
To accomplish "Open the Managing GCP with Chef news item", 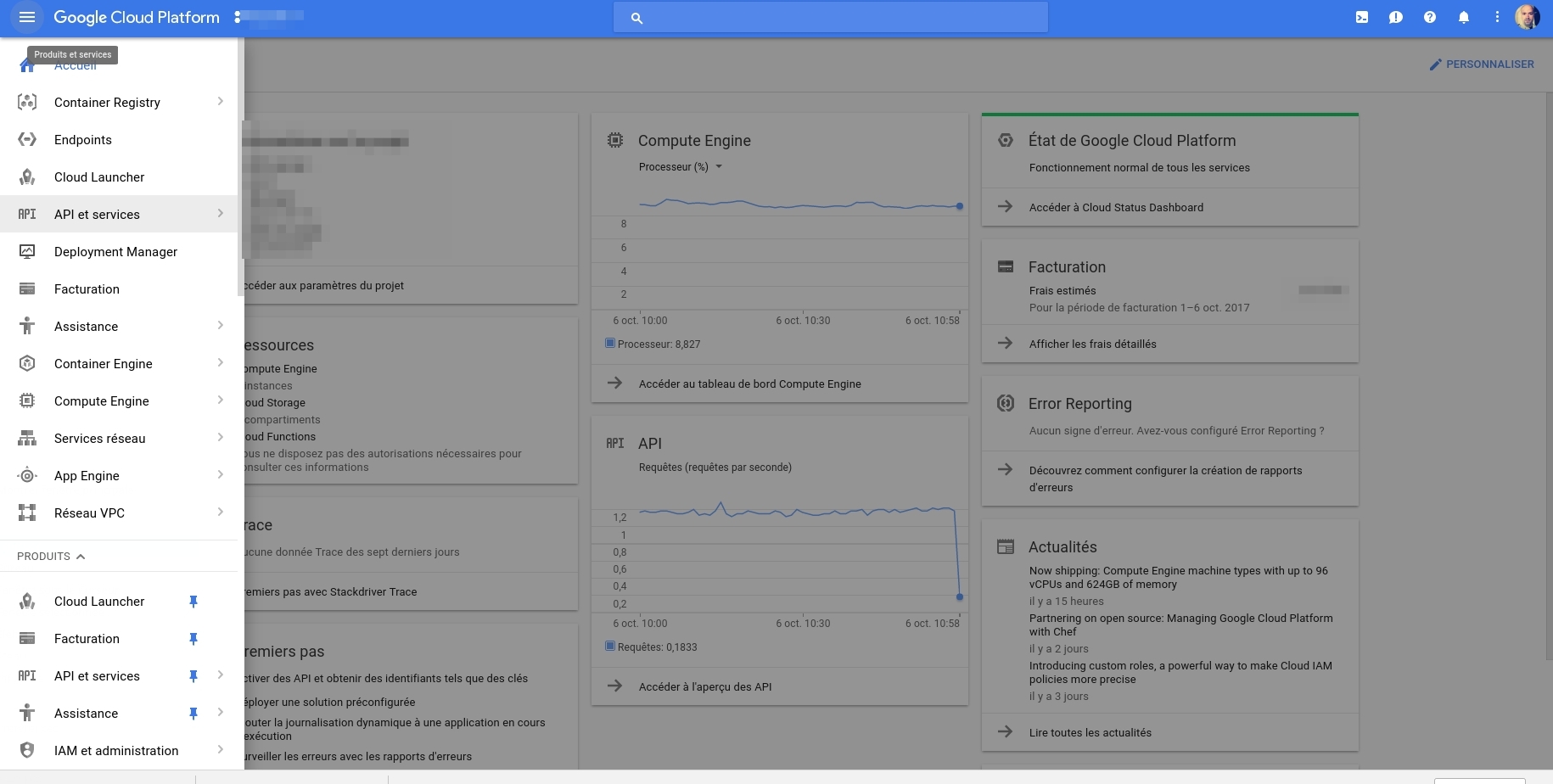I will (1180, 625).
